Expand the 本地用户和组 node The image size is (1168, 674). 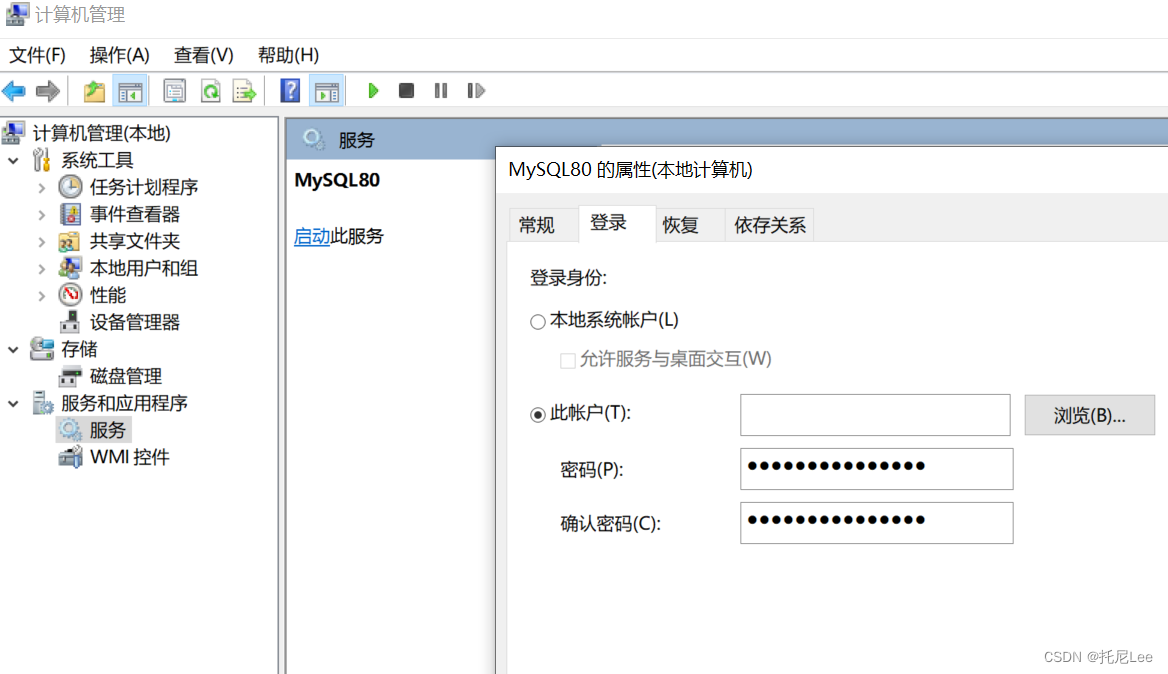tap(41, 267)
